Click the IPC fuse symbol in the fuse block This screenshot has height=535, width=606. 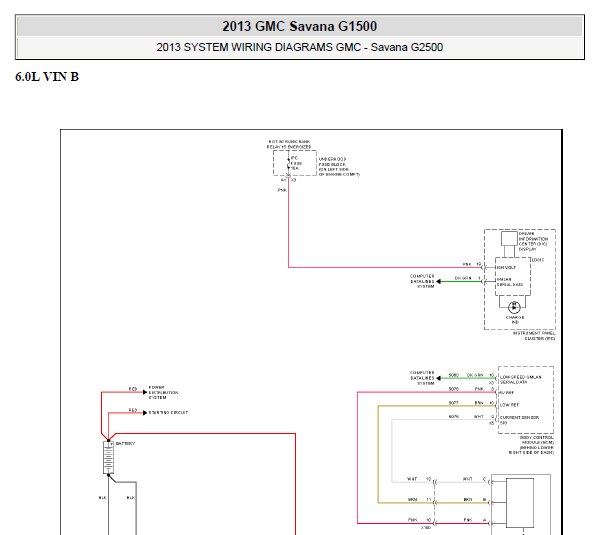[x=288, y=164]
